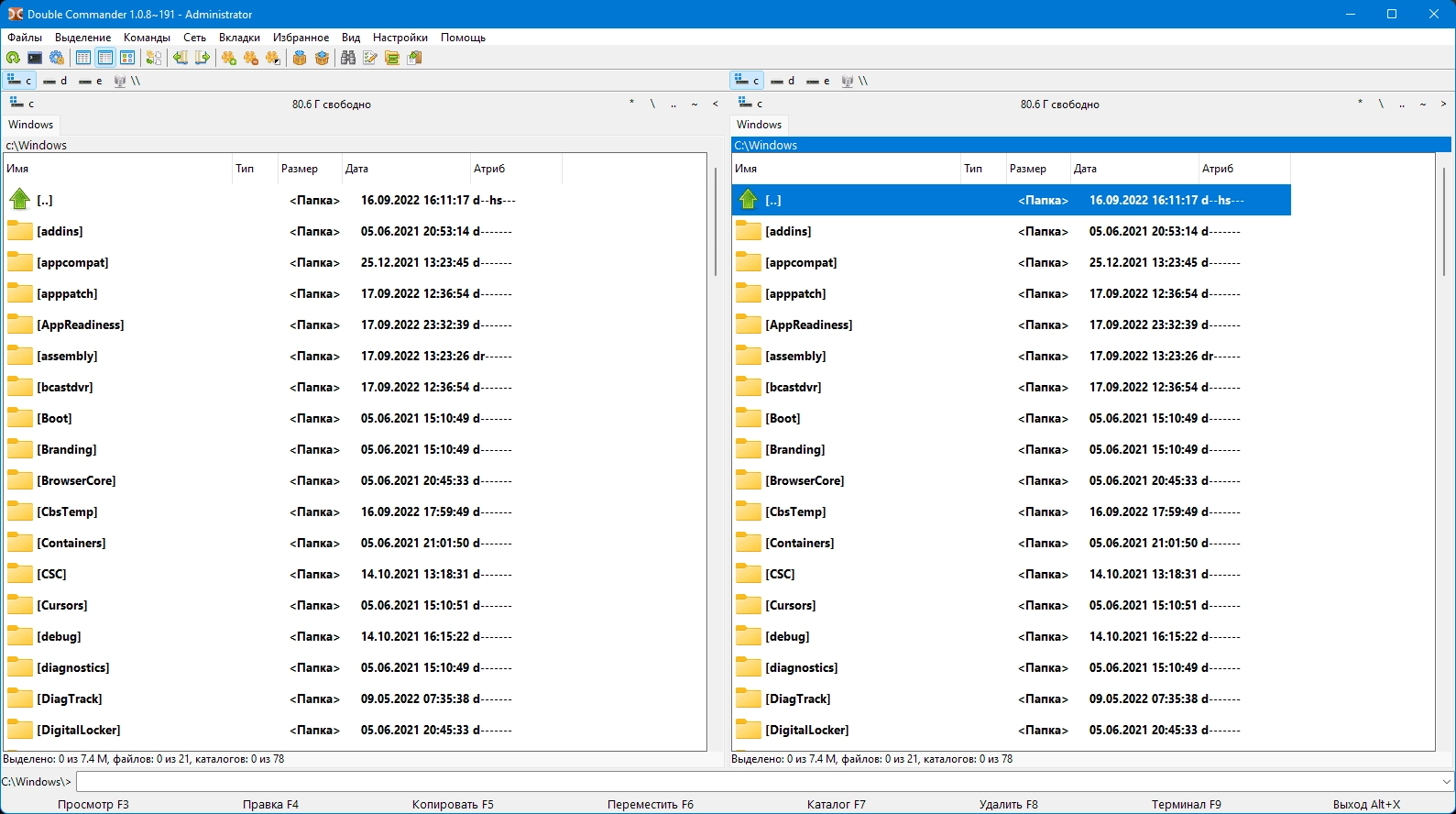Click right panel home directory tilde button
This screenshot has width=1456, height=814.
tap(1423, 104)
